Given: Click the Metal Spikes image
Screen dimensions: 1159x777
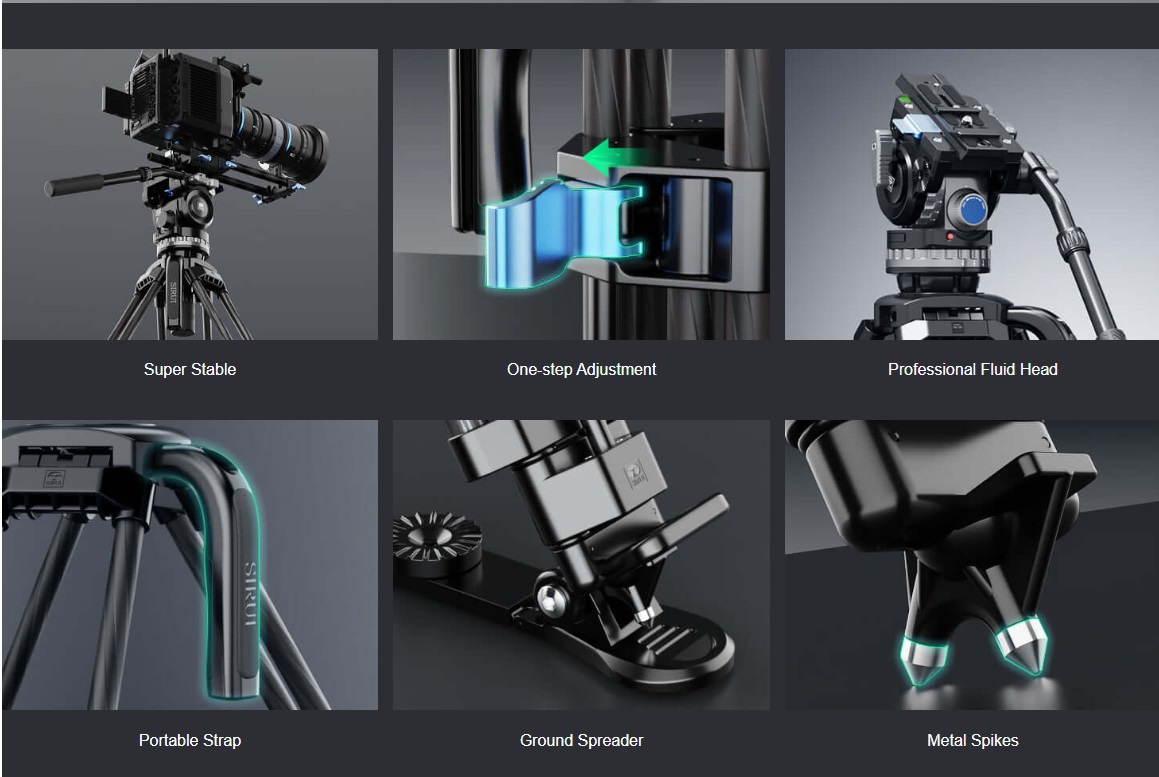Looking at the screenshot, I should pyautogui.click(x=972, y=565).
